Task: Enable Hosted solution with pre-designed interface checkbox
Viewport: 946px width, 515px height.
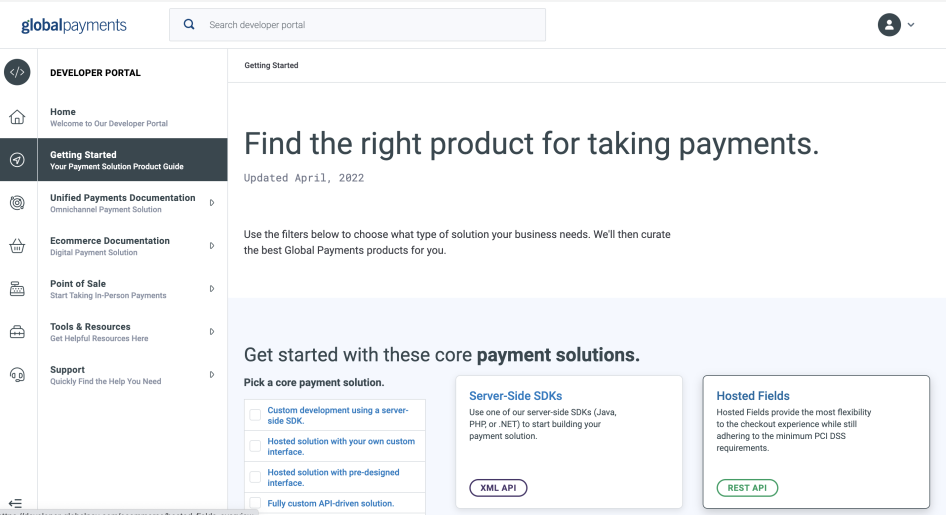Action: tap(255, 477)
